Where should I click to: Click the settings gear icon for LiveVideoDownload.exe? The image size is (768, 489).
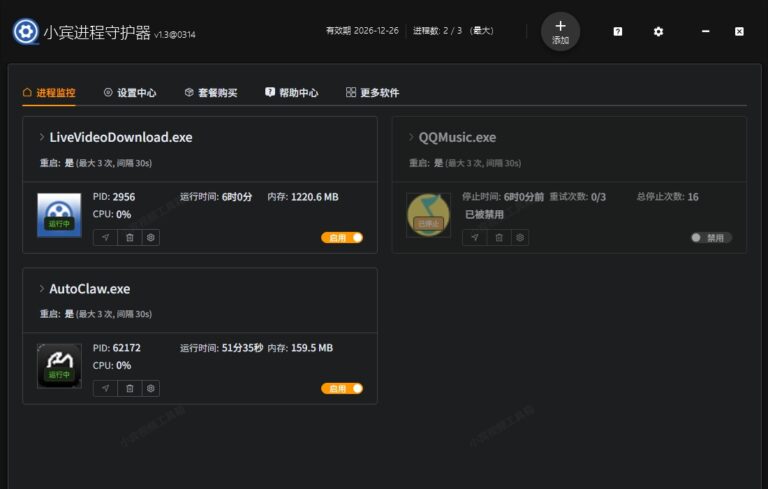151,238
